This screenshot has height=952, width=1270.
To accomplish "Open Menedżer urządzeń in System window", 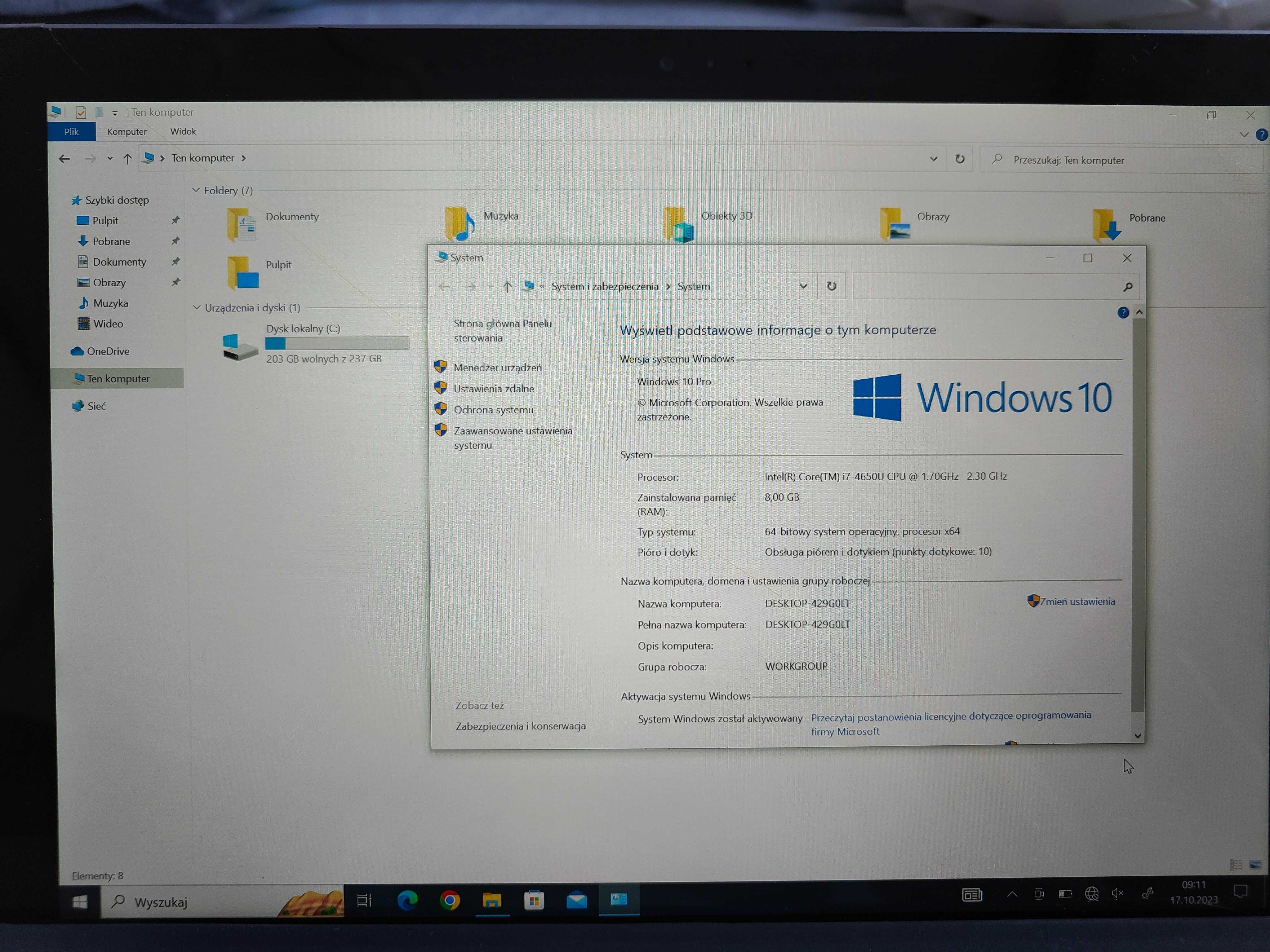I will pos(497,367).
